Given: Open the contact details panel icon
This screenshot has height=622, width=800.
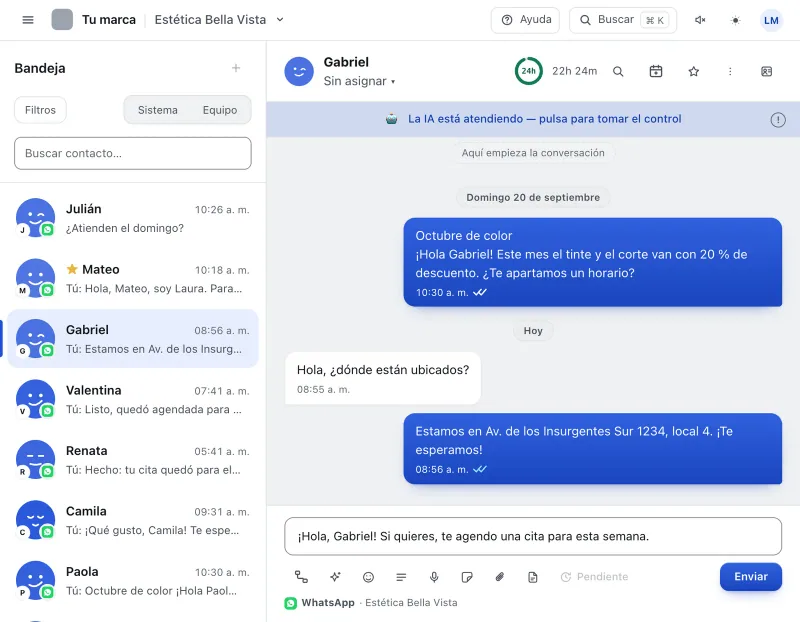Looking at the screenshot, I should (766, 71).
